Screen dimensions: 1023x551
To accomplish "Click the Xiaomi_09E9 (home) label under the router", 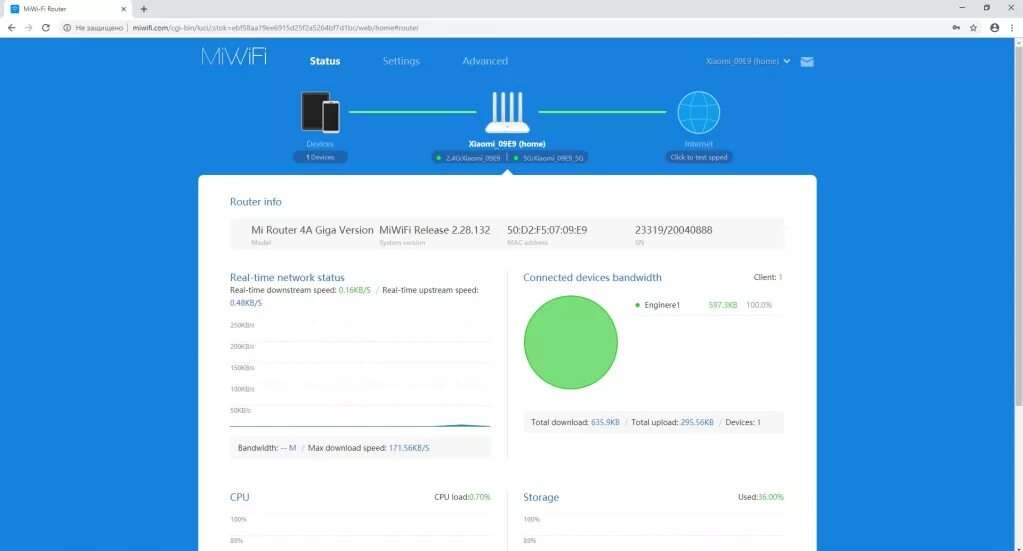I will [507, 144].
